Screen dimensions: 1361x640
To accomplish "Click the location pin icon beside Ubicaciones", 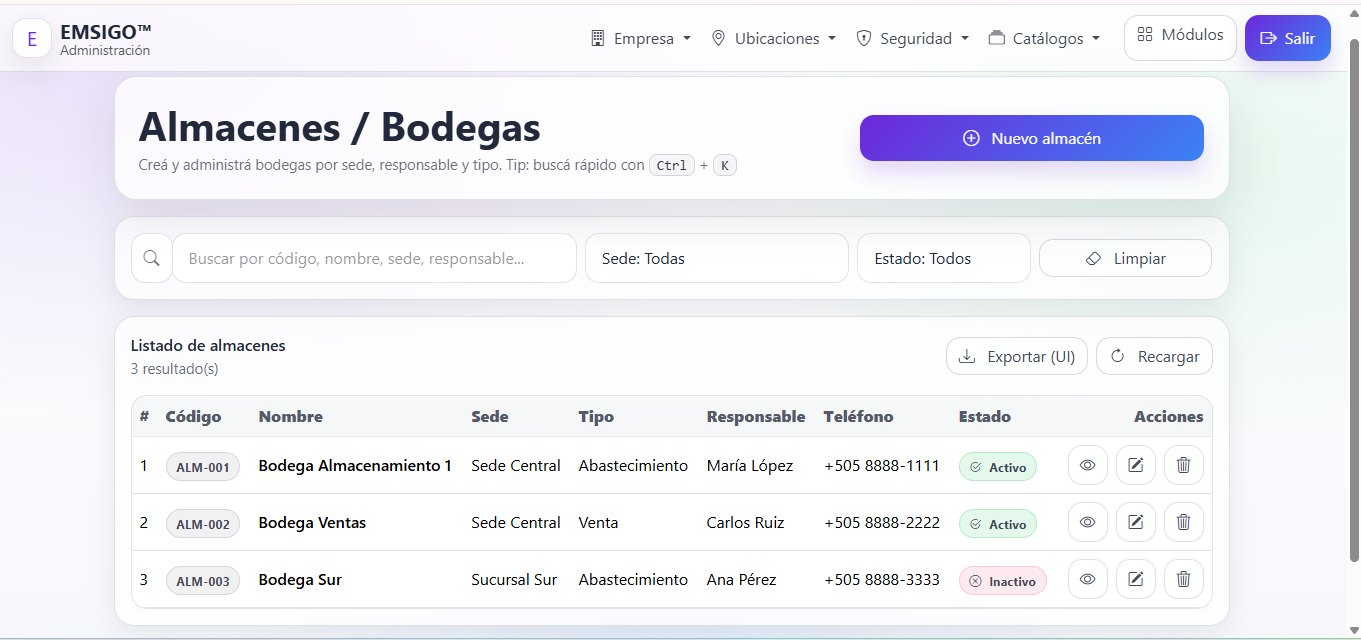I will [718, 38].
